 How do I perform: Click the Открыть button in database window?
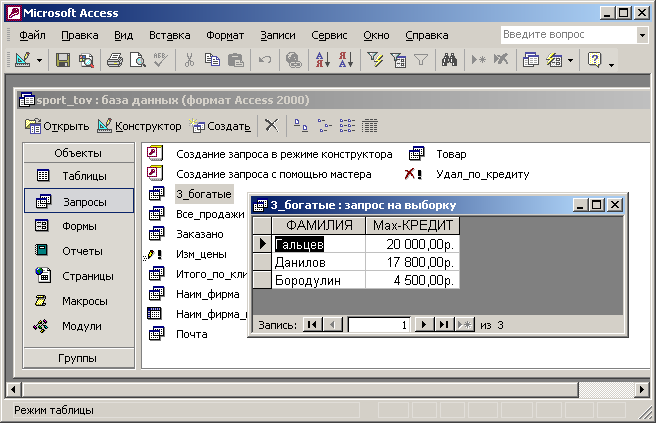click(x=57, y=126)
